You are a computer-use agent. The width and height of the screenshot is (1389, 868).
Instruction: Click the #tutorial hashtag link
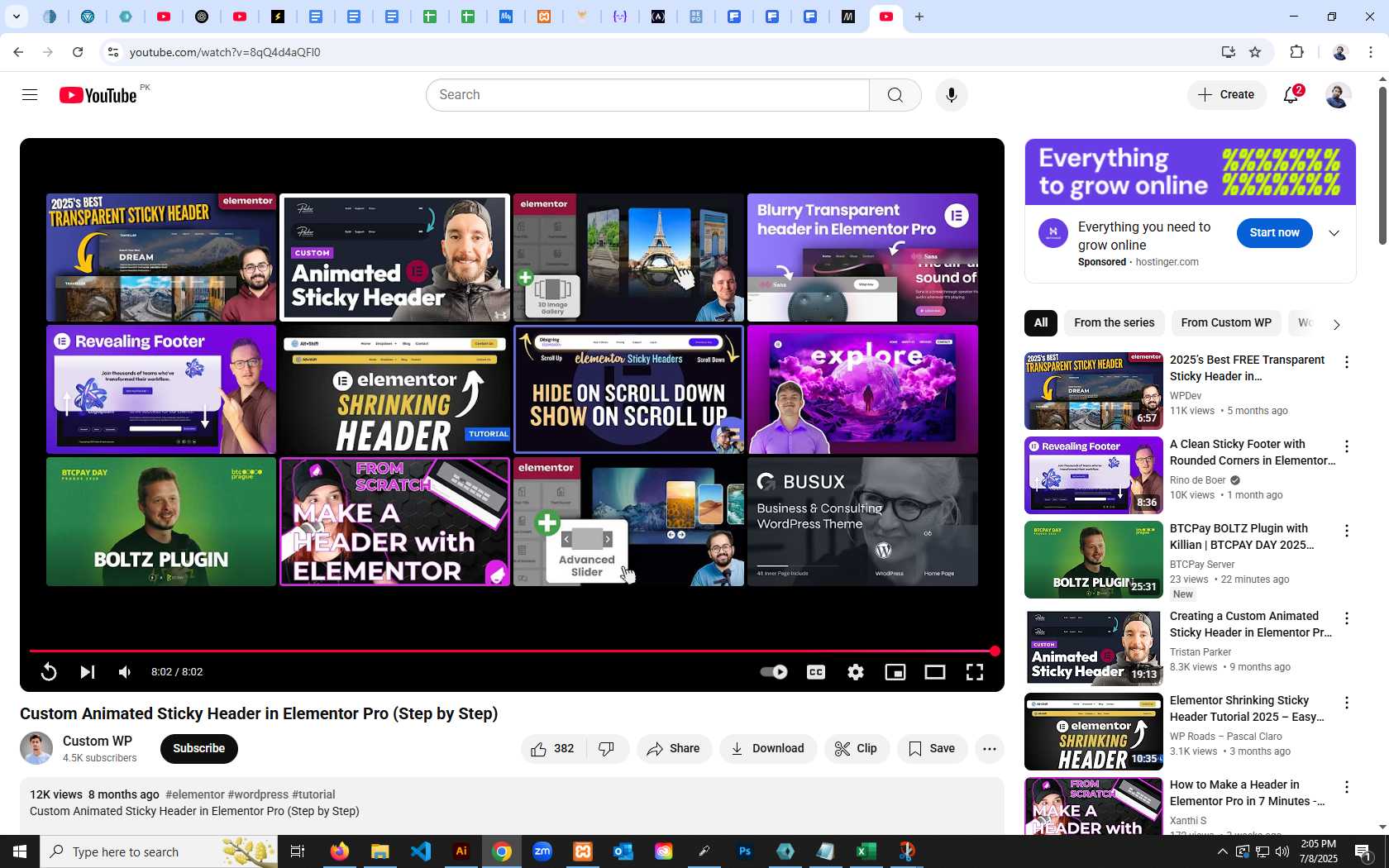coord(313,794)
